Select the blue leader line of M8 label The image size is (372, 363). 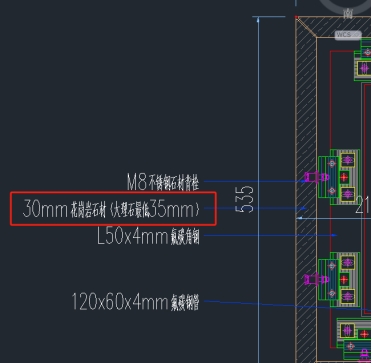pos(254,181)
